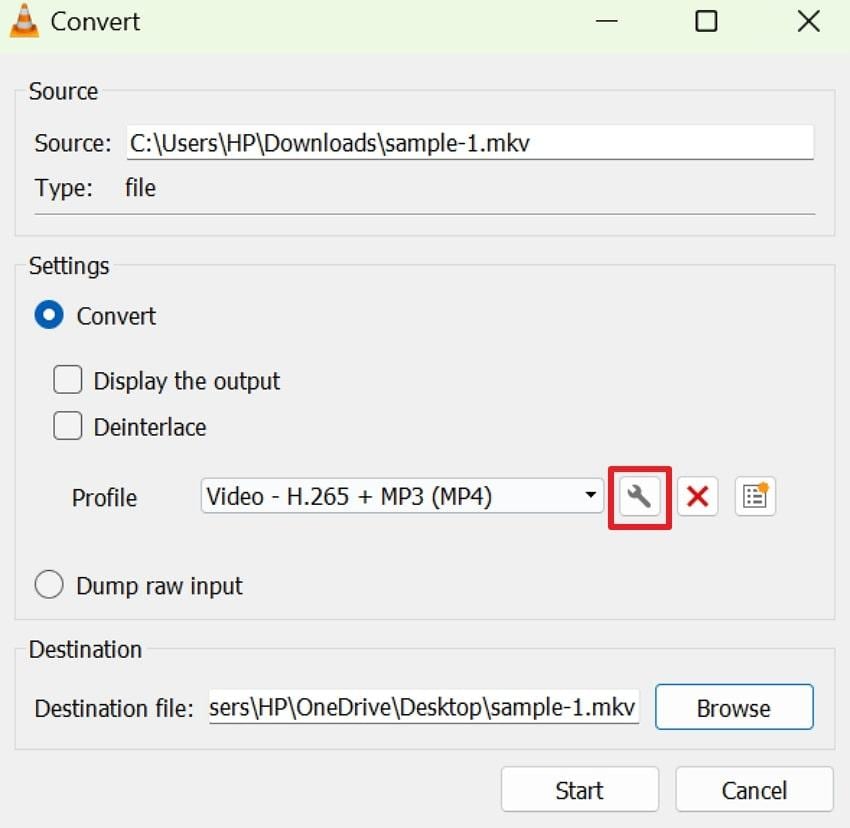Image resolution: width=850 pixels, height=828 pixels.
Task: Create a new profile using the document icon
Action: pyautogui.click(x=755, y=497)
